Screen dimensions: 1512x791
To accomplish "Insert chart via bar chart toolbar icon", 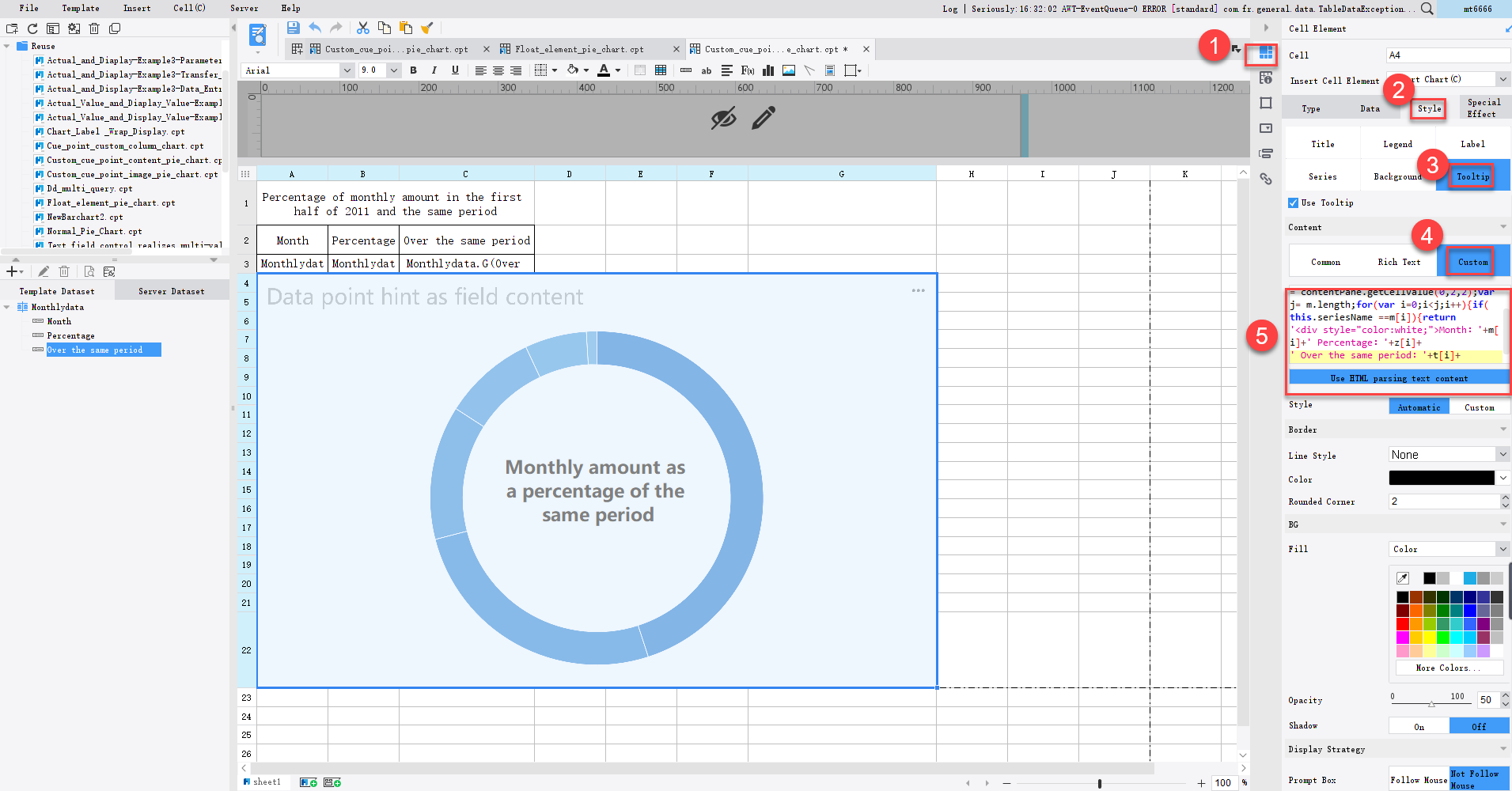I will click(768, 70).
